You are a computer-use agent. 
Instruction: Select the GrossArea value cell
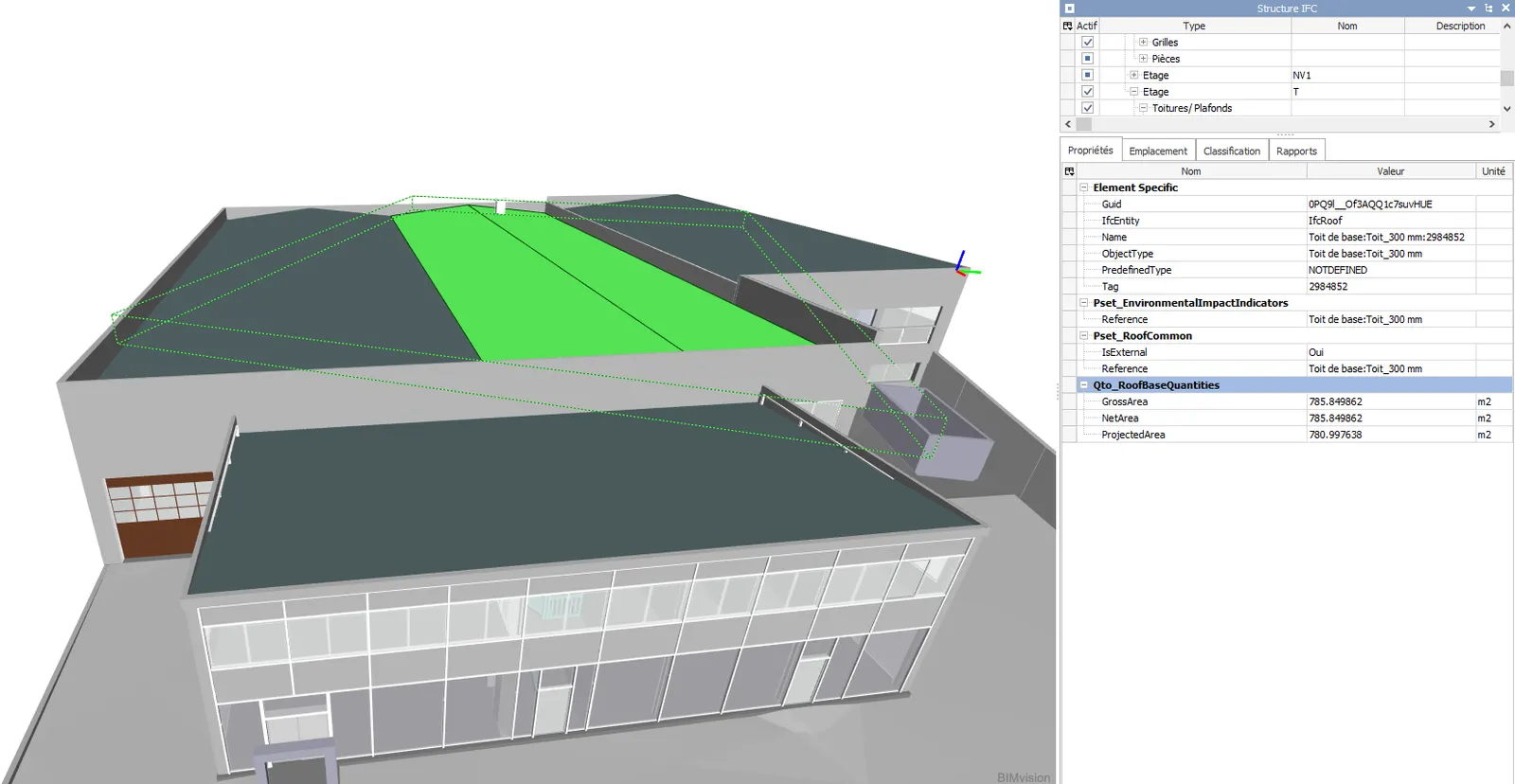[1389, 402]
